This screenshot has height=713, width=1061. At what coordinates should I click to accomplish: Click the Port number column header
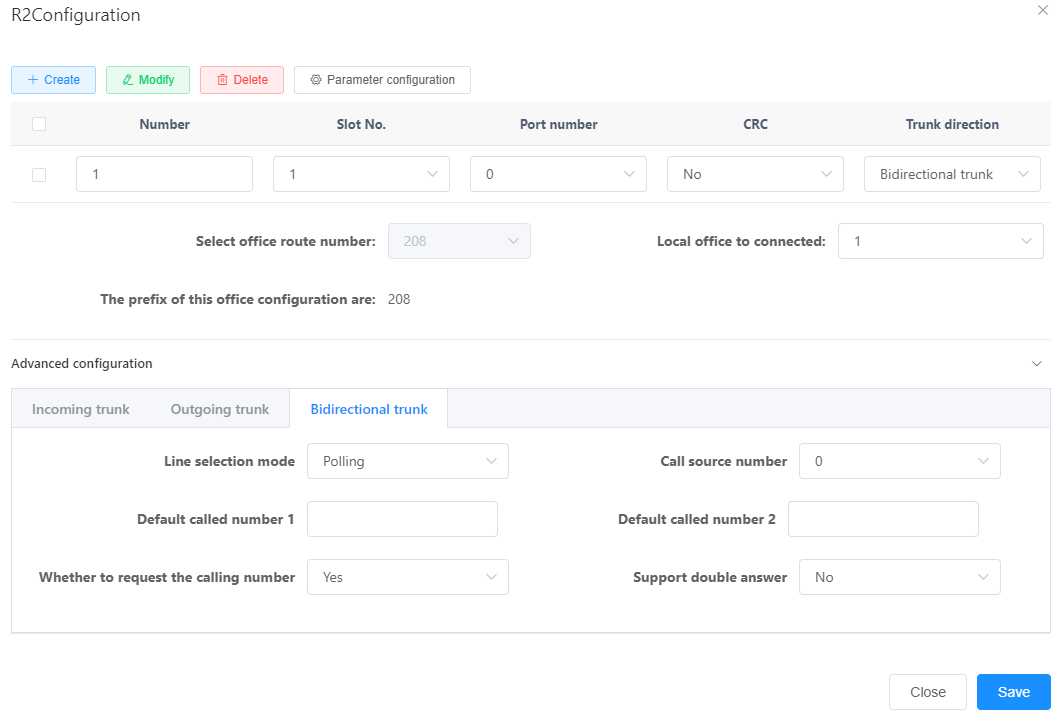coord(558,124)
